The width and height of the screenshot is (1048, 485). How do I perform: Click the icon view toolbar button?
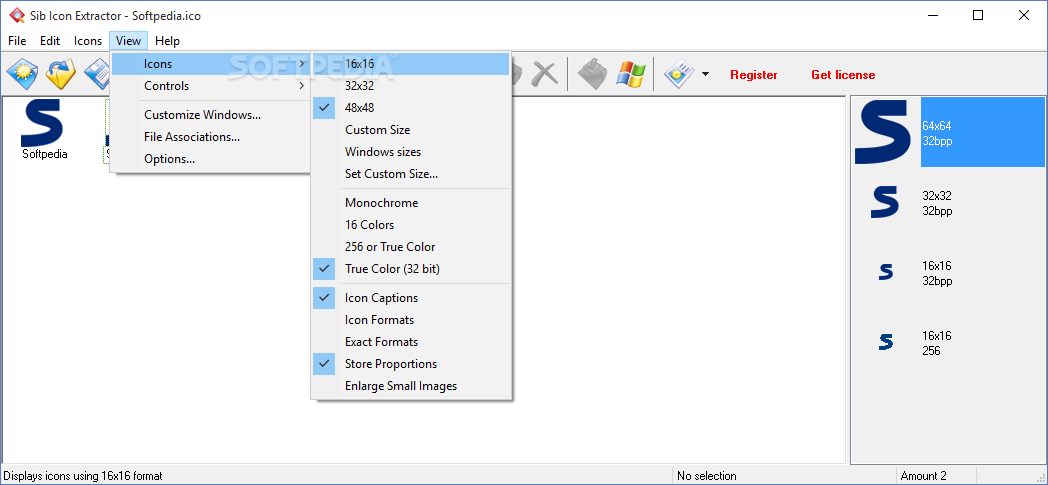679,73
